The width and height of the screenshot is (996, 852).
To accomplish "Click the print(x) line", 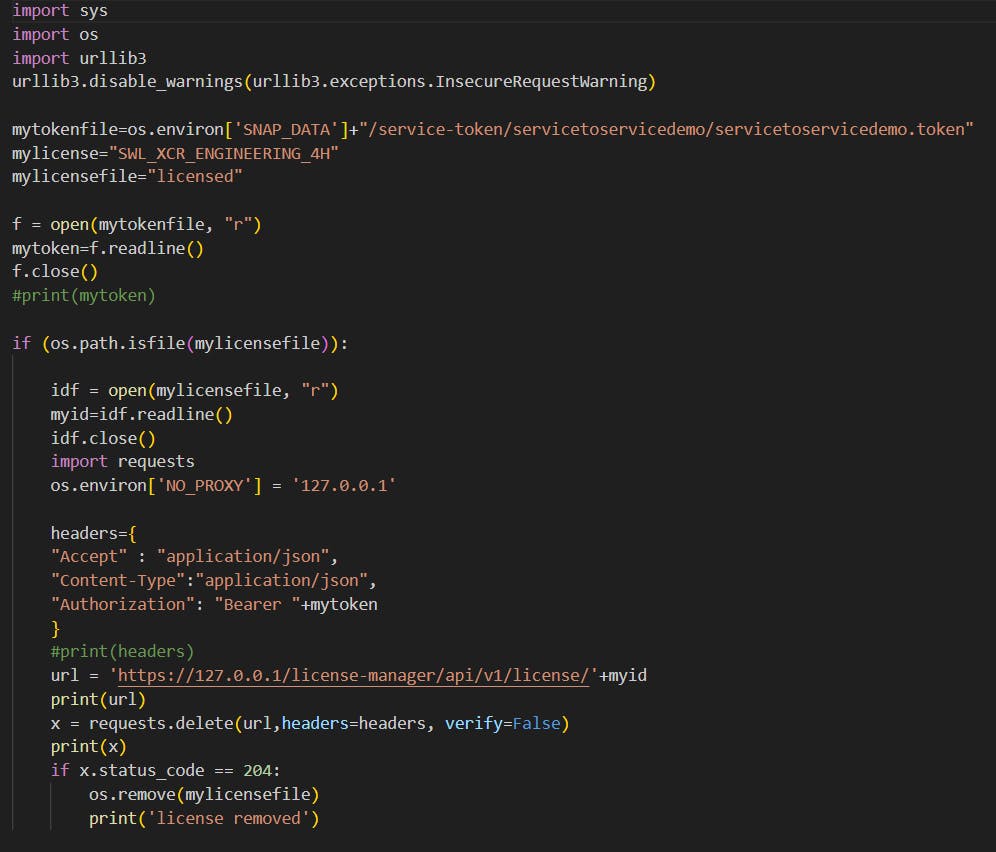I will pyautogui.click(x=89, y=747).
